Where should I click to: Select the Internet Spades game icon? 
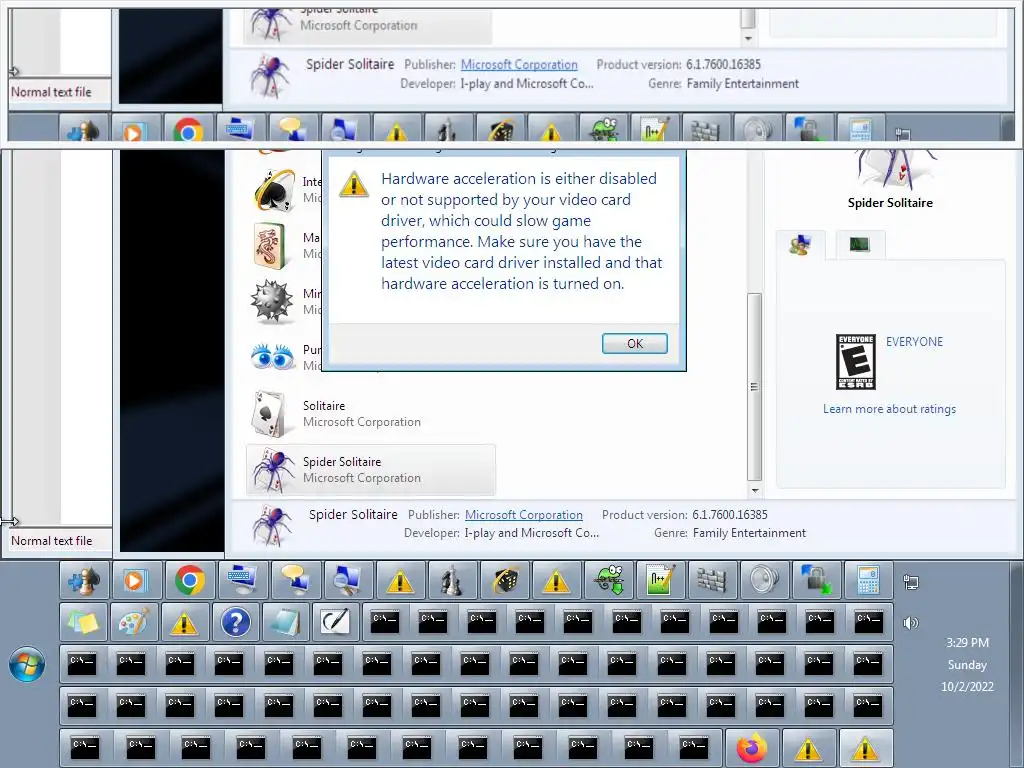274,190
